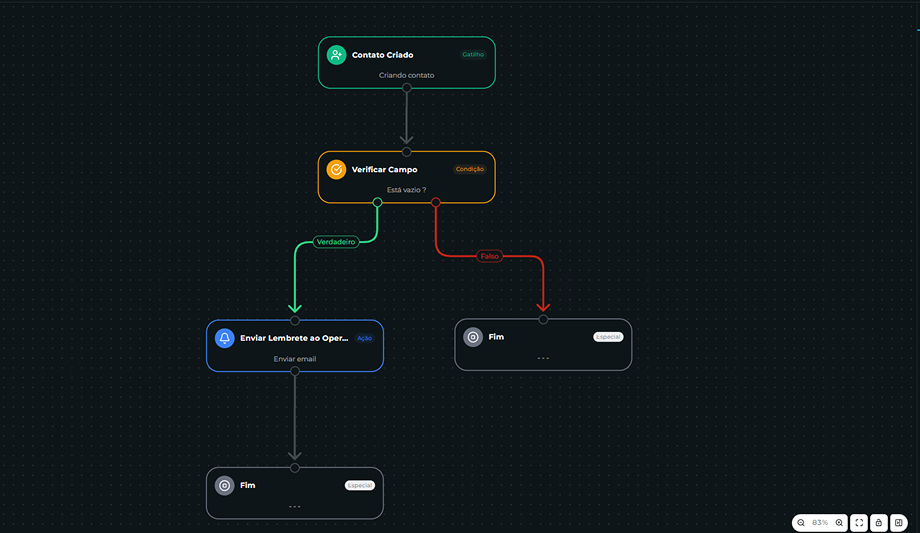Click the bell icon on Enviar Lembrete node

[x=225, y=338]
